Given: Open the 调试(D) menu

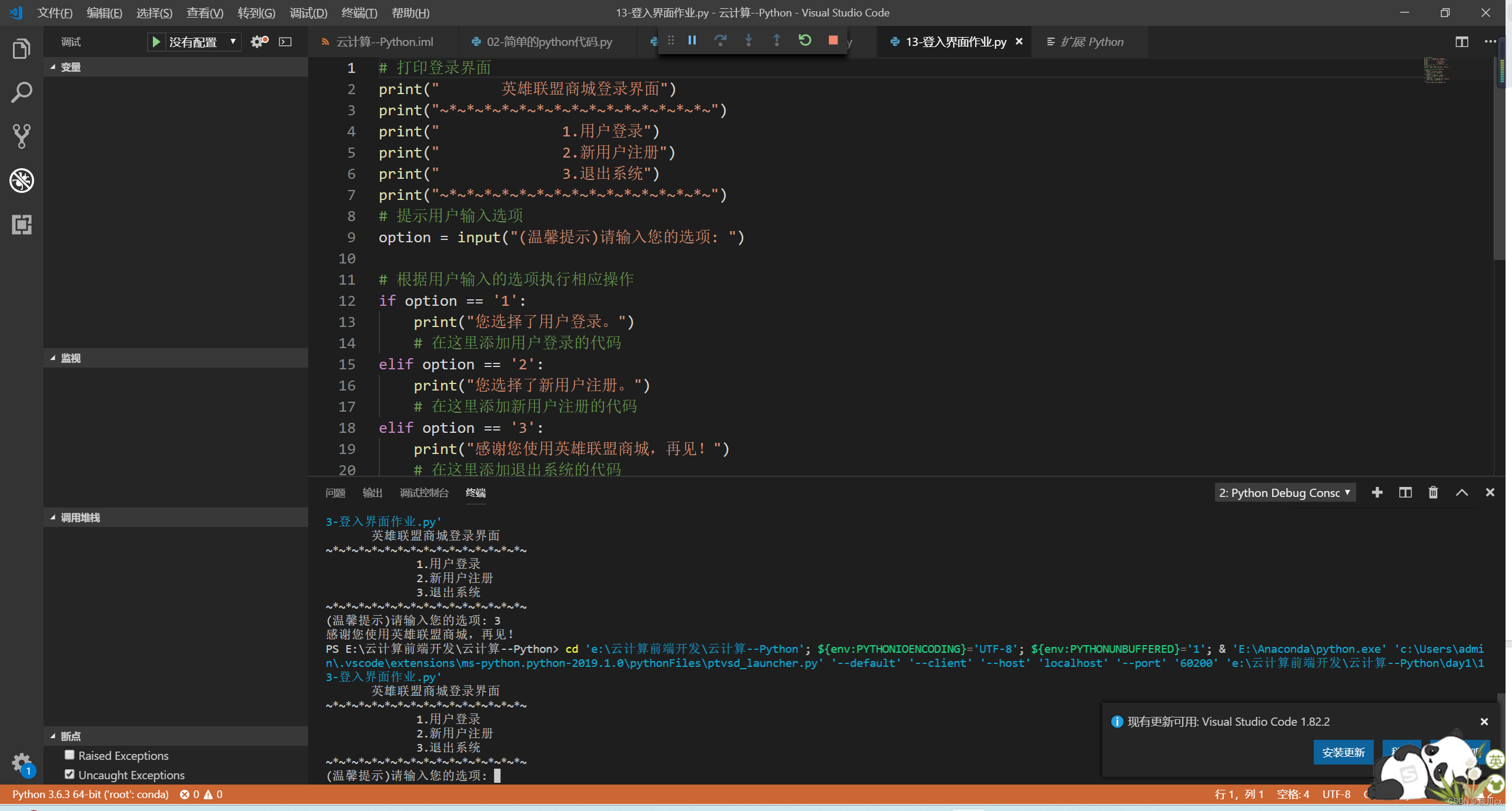Looking at the screenshot, I should coord(308,12).
